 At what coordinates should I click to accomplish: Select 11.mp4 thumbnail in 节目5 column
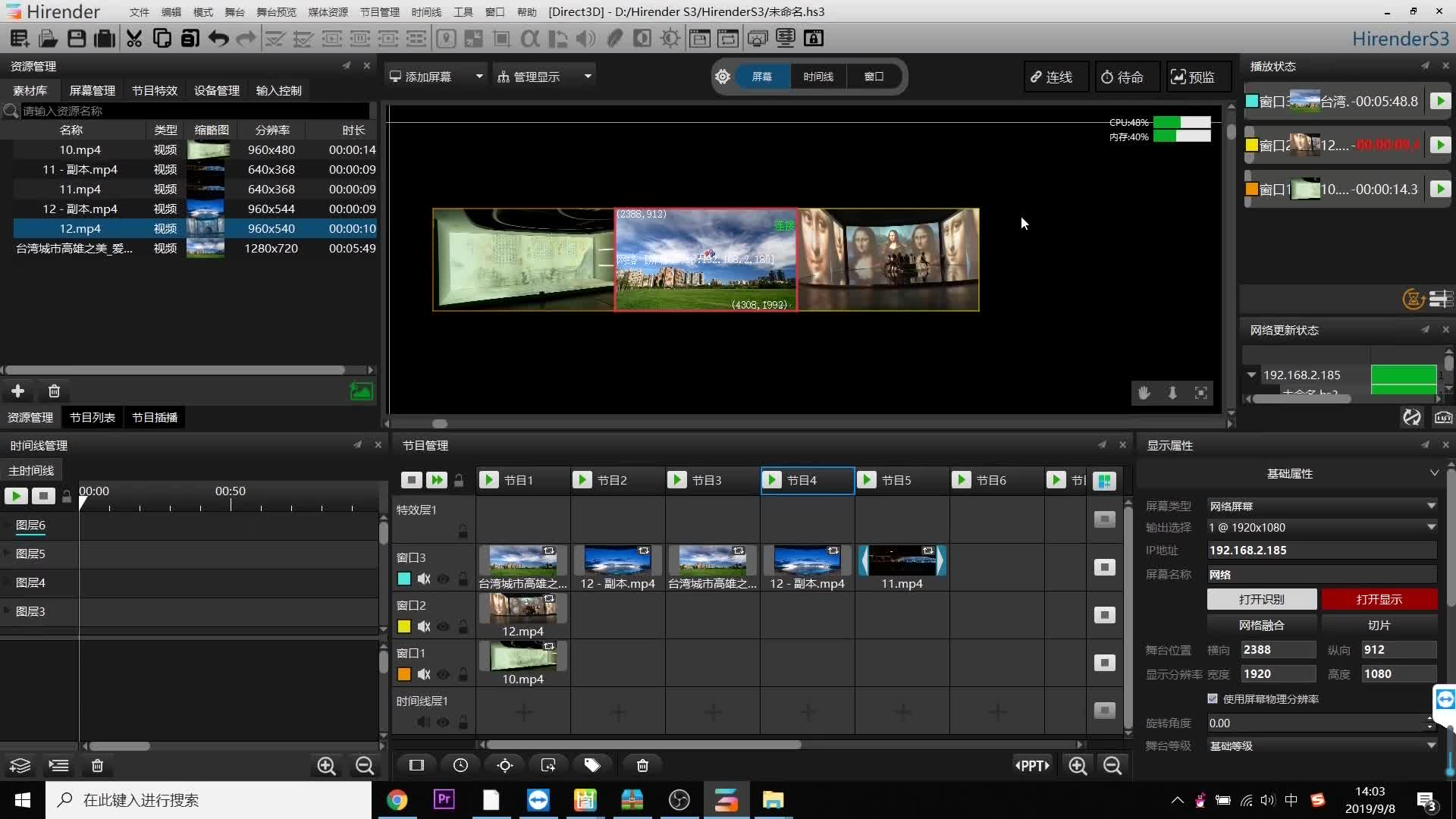[x=902, y=561]
